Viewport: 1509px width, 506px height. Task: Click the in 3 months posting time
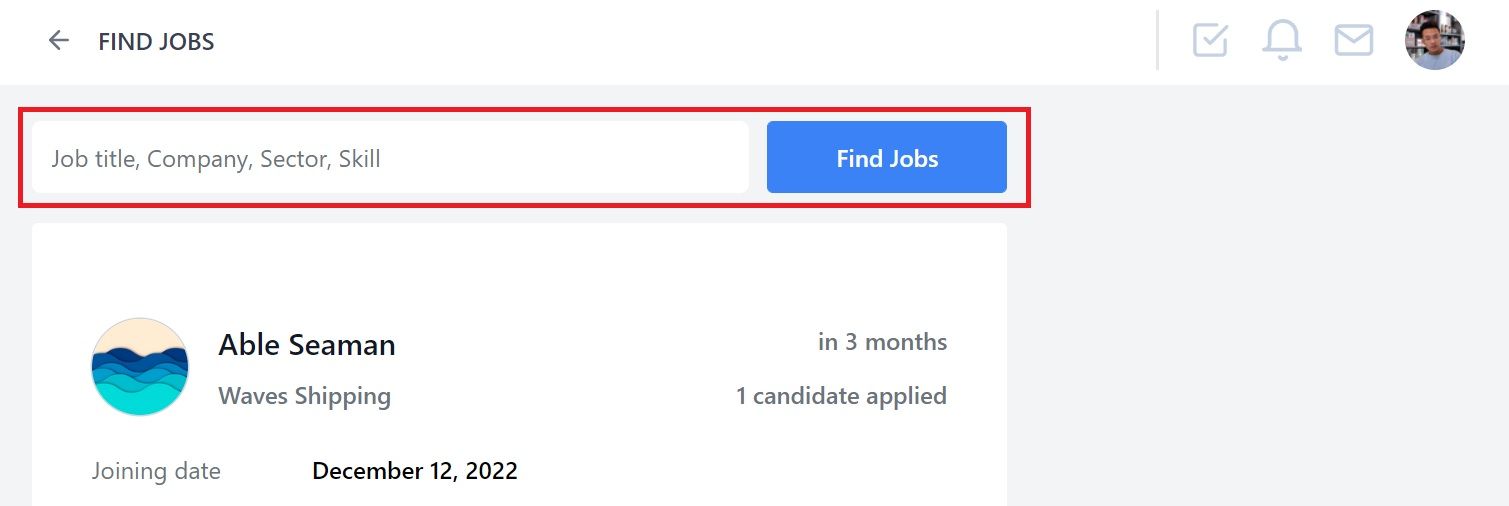coord(882,342)
